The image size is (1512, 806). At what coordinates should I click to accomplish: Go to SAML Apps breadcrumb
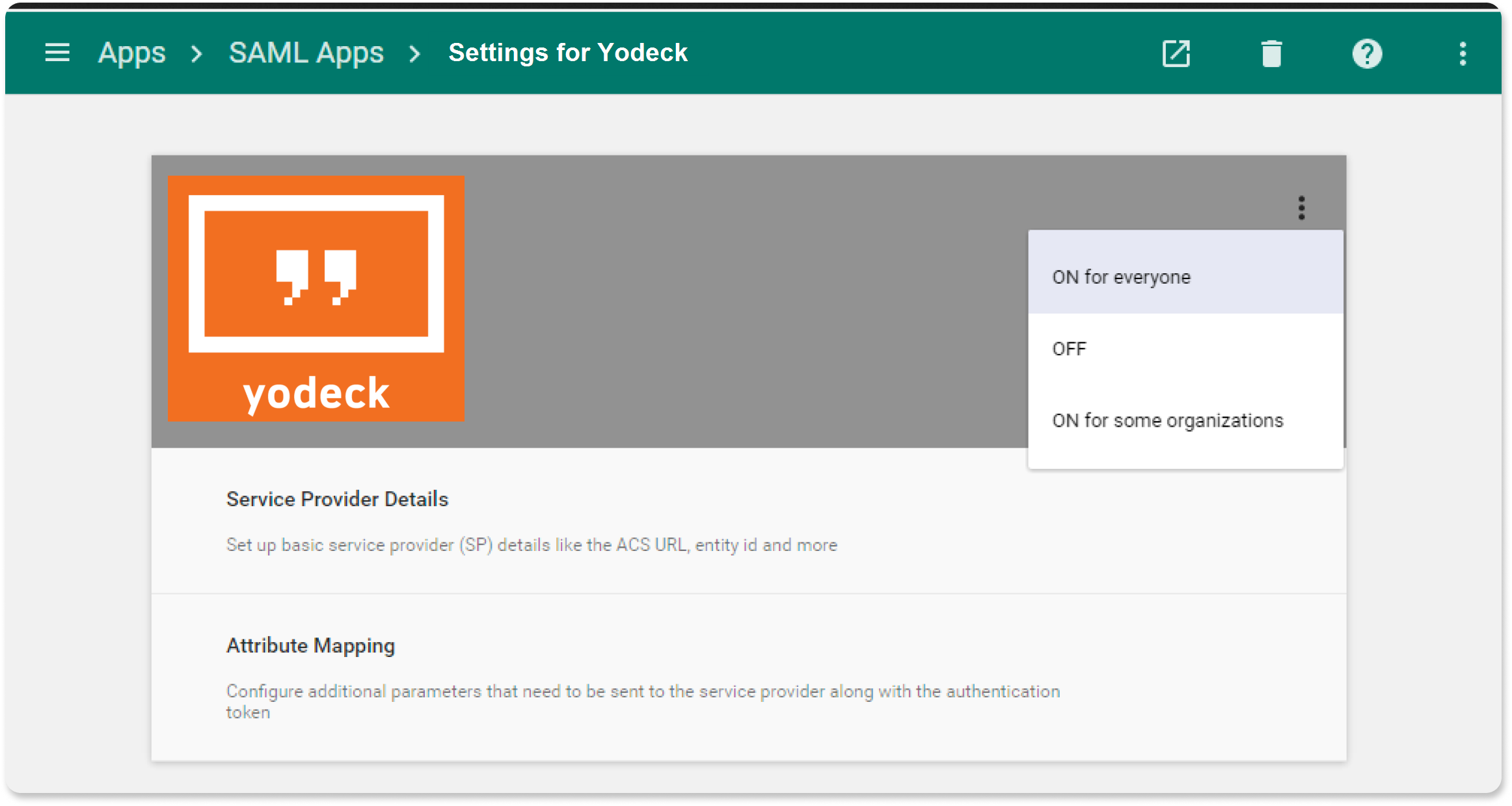[x=306, y=53]
